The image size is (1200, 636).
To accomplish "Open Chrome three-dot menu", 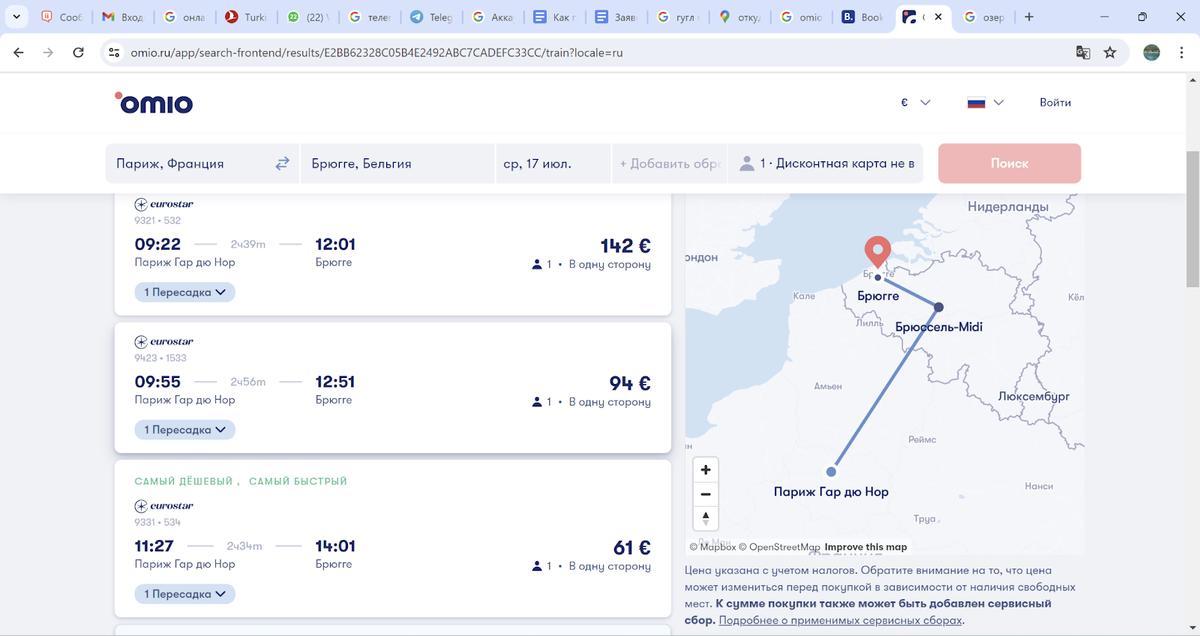I will click(x=1182, y=52).
